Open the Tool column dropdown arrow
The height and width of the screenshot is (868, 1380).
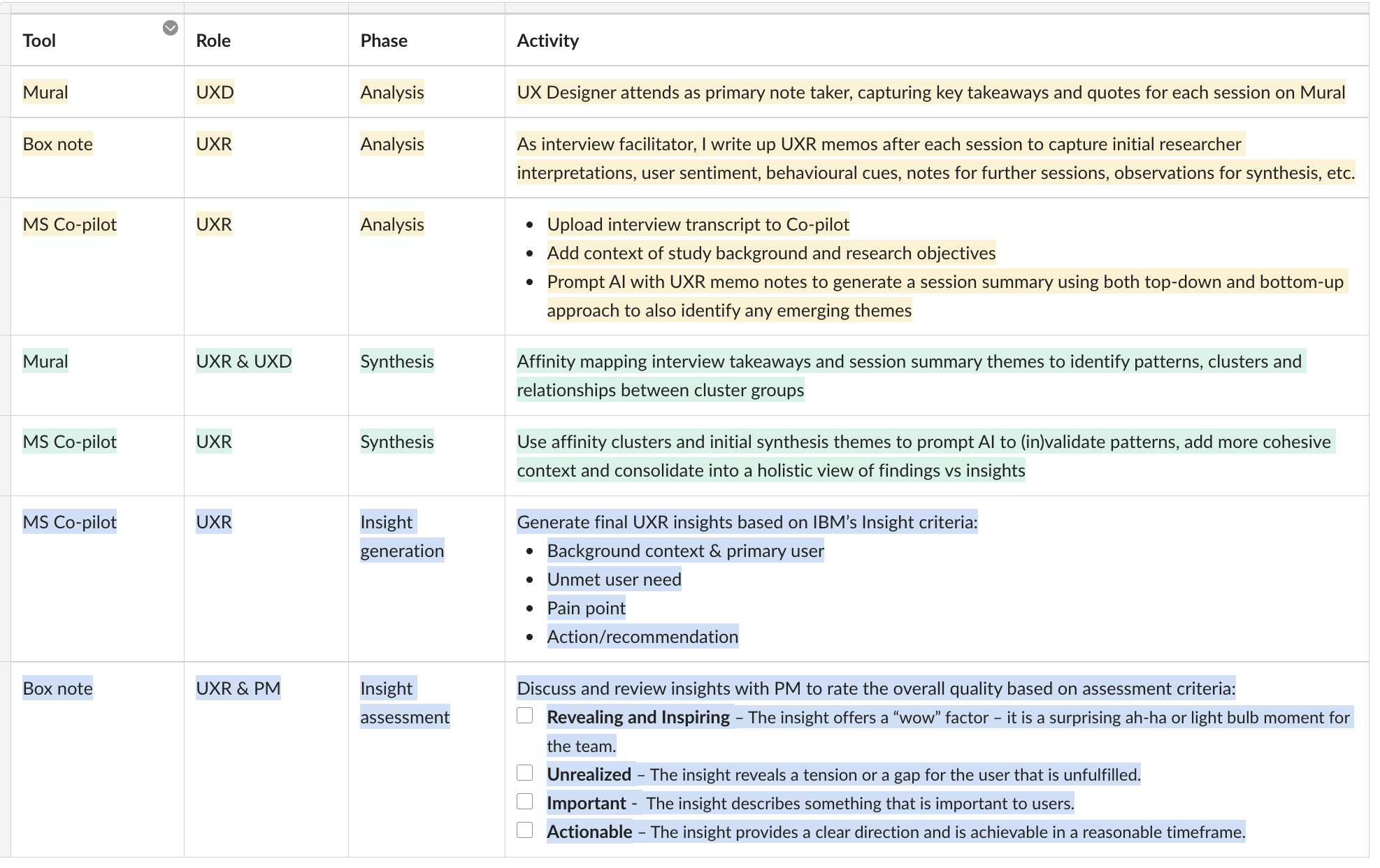(x=170, y=28)
